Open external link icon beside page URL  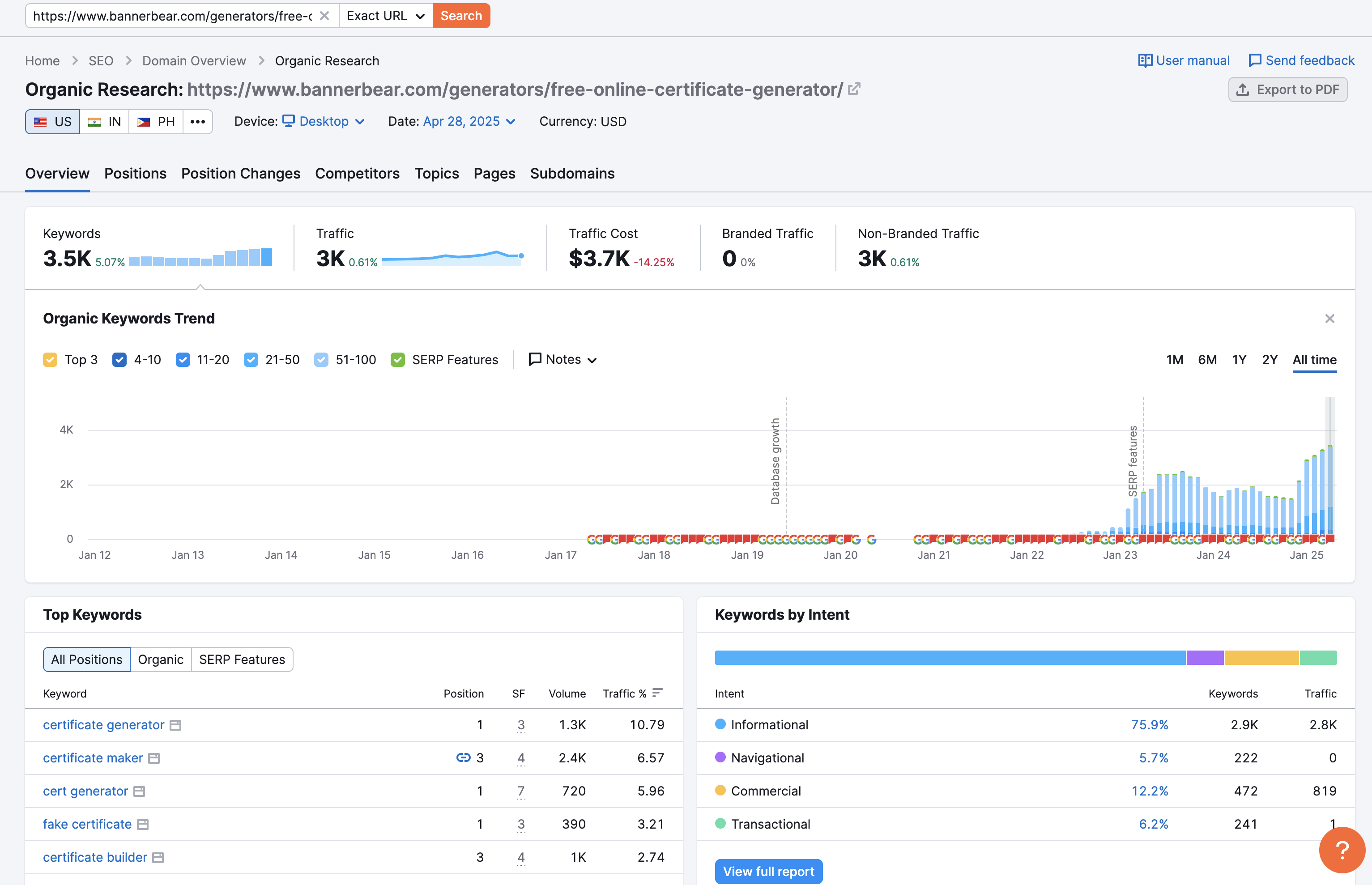tap(854, 89)
